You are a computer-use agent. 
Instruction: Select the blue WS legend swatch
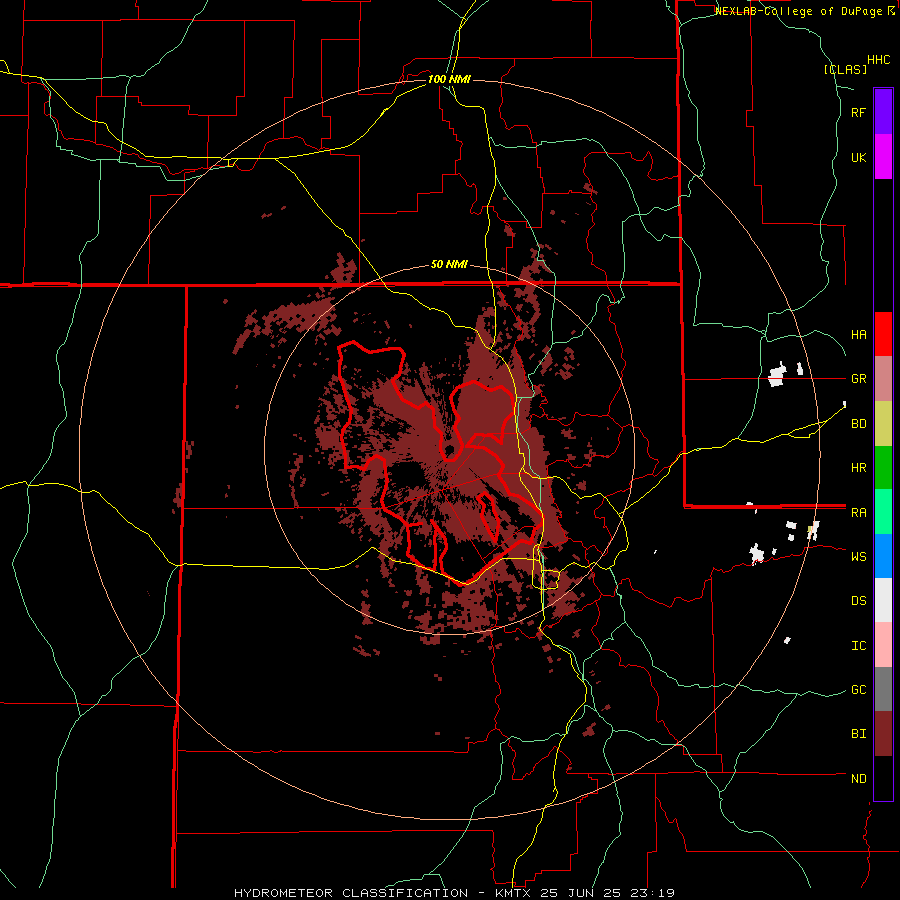[883, 556]
